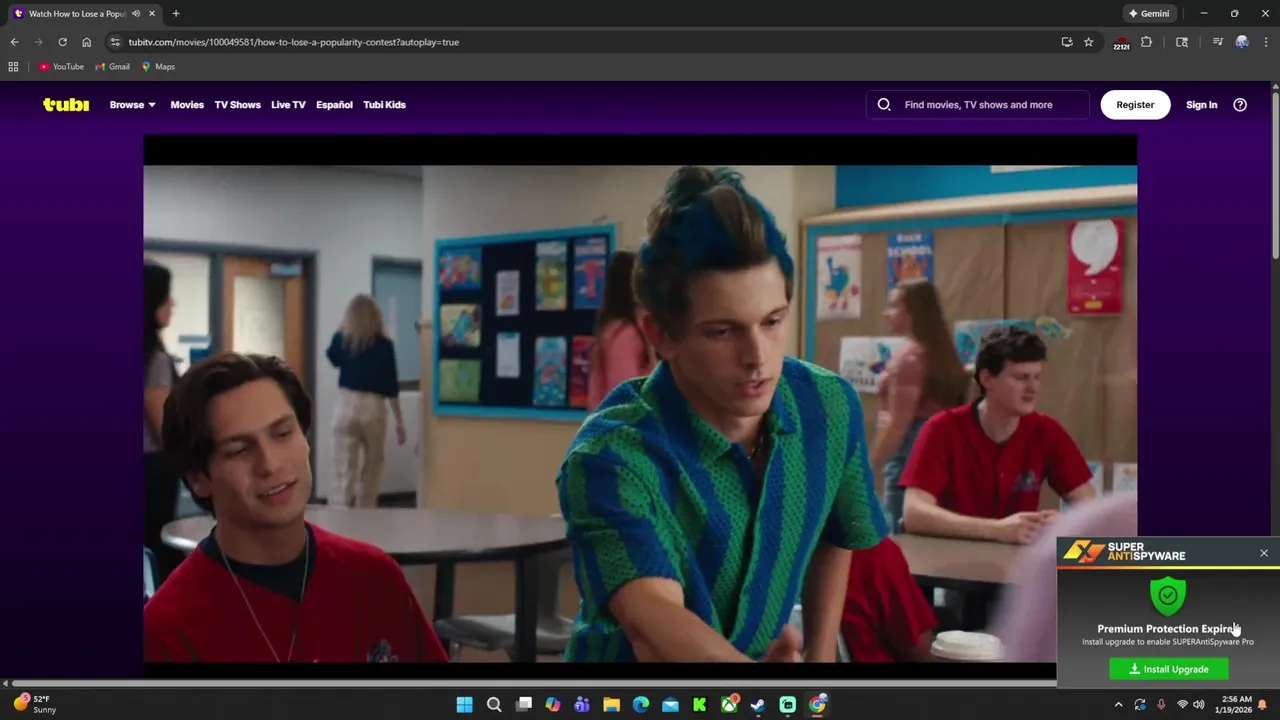This screenshot has height=720, width=1280.
Task: Open the red extension with 2212 badge
Action: (1121, 43)
